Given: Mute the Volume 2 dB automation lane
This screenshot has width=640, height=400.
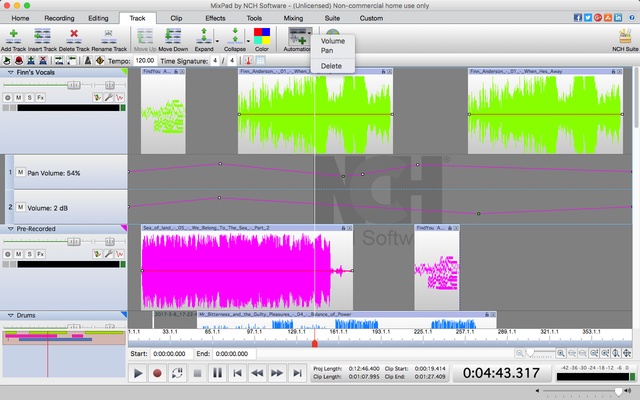Looking at the screenshot, I should pyautogui.click(x=20, y=207).
